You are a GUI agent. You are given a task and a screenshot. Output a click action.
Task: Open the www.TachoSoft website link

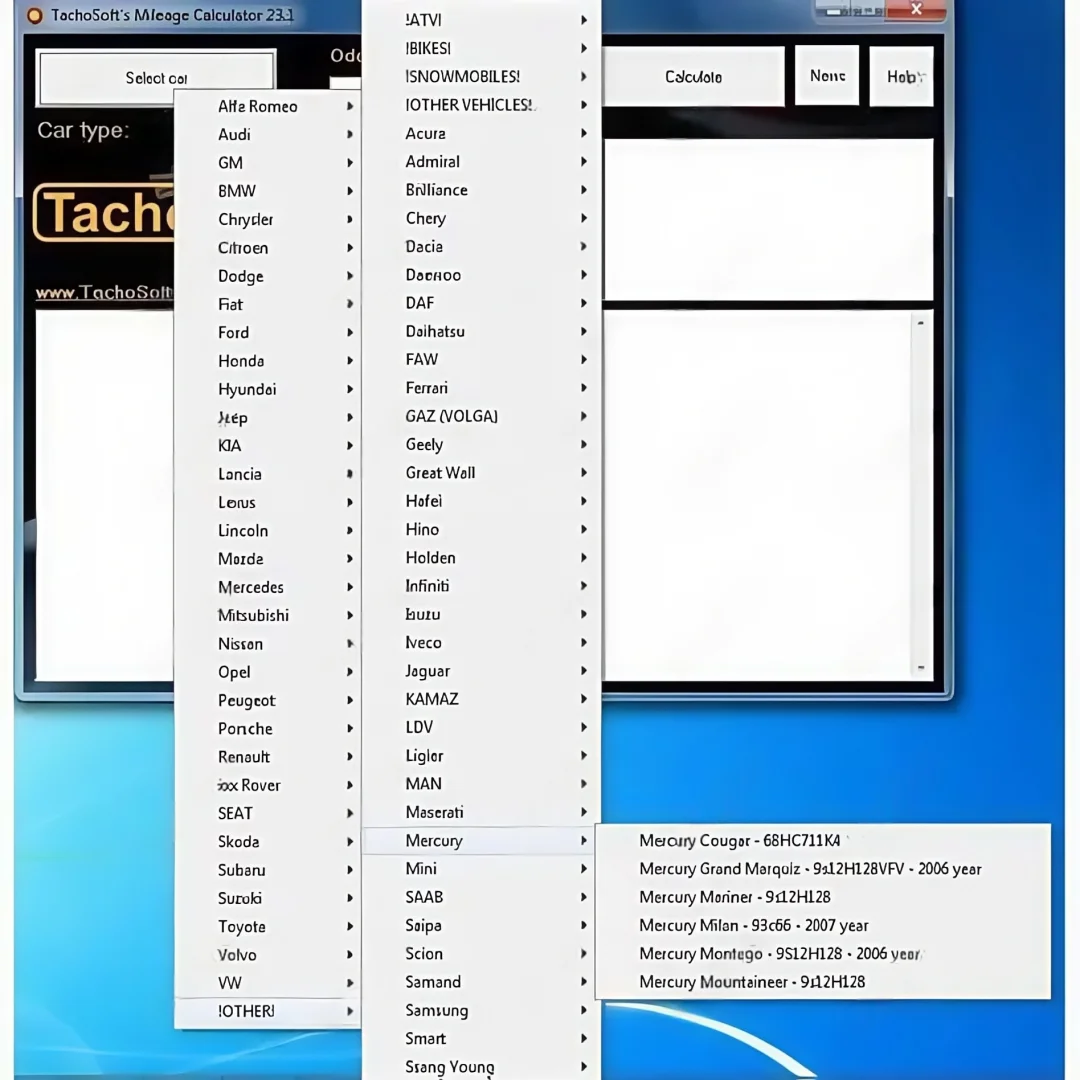[105, 293]
